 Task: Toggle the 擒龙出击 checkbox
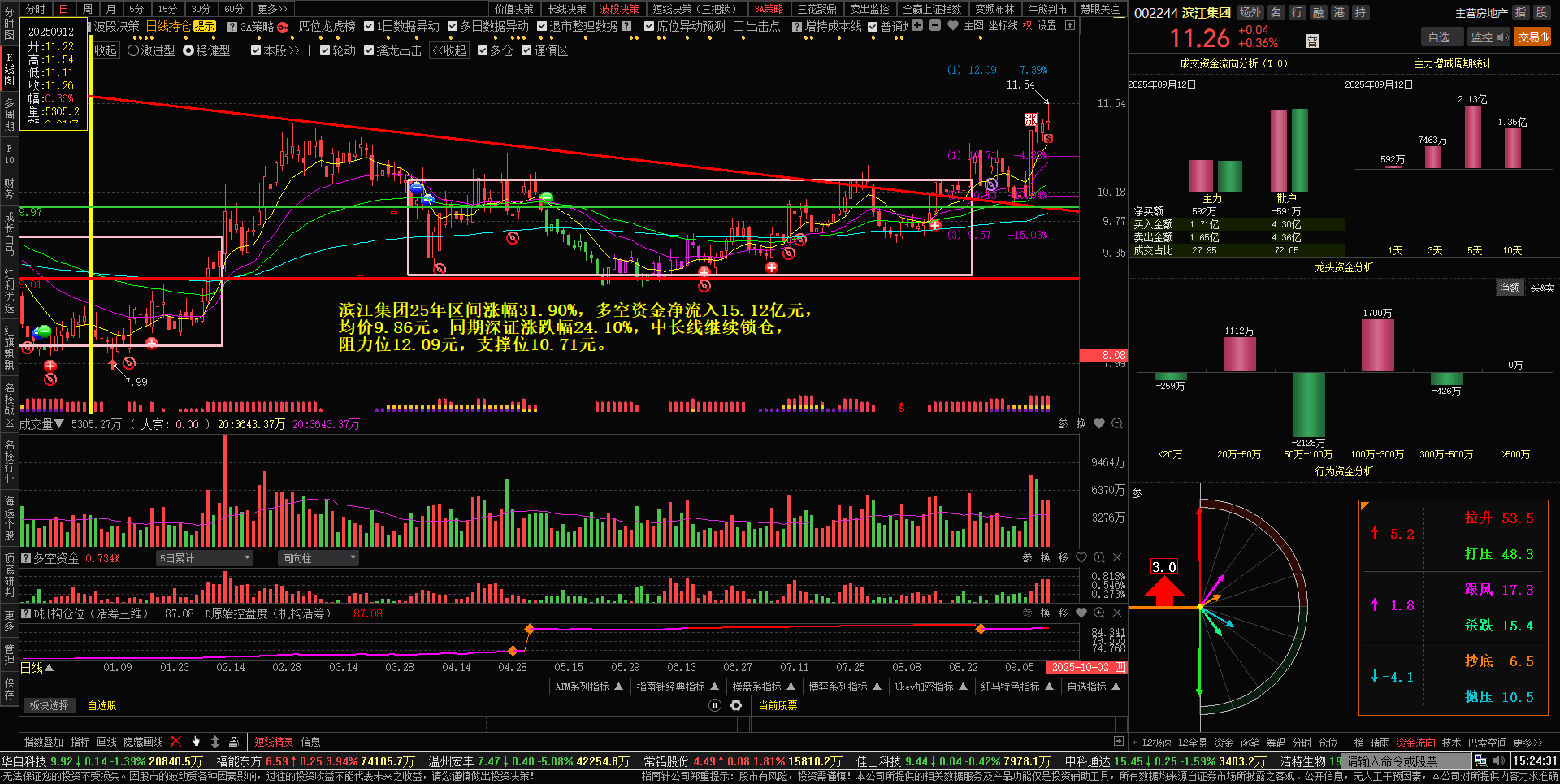pos(369,50)
